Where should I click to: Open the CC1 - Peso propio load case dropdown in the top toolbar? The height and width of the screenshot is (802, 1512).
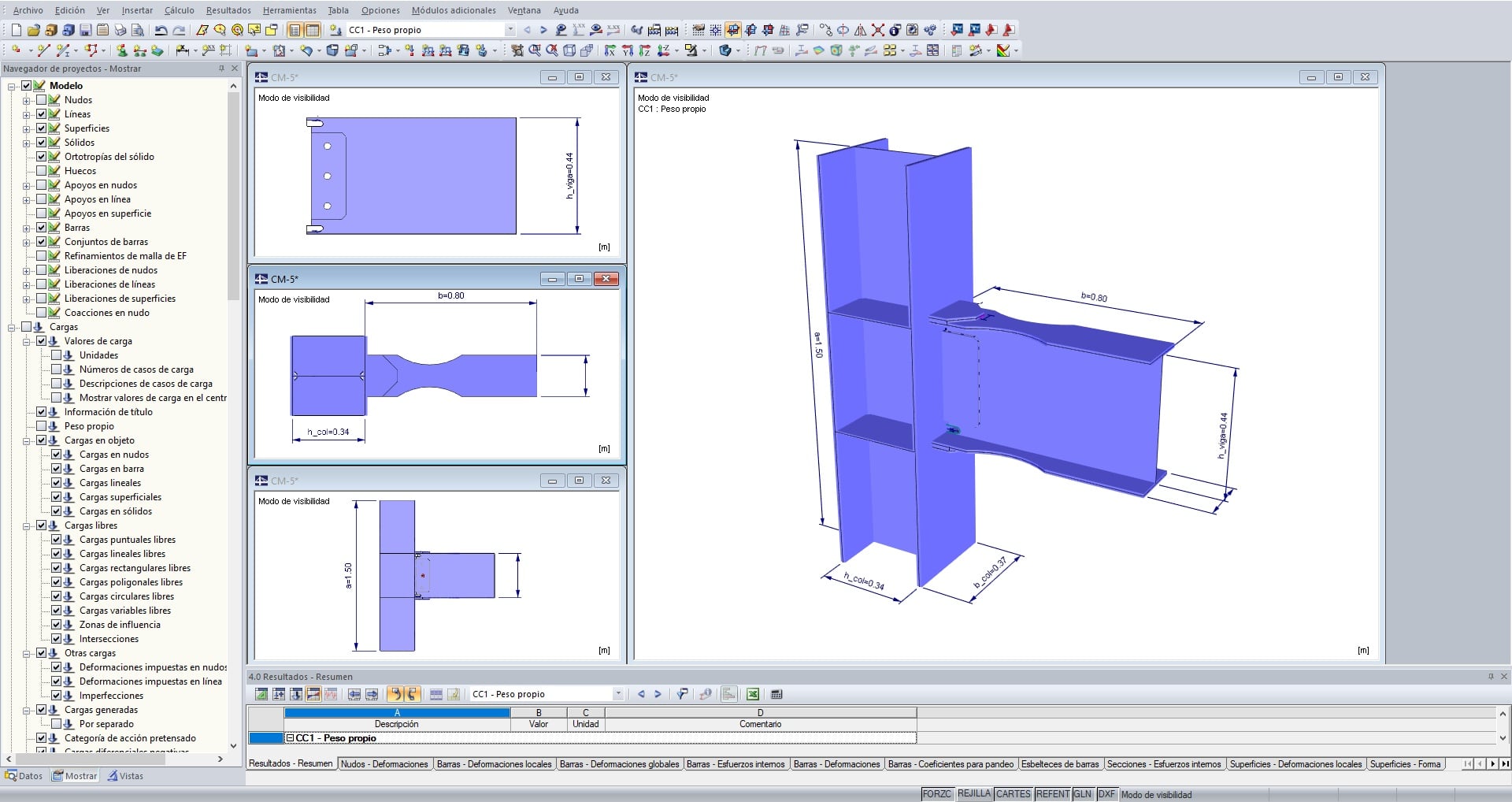510,30
